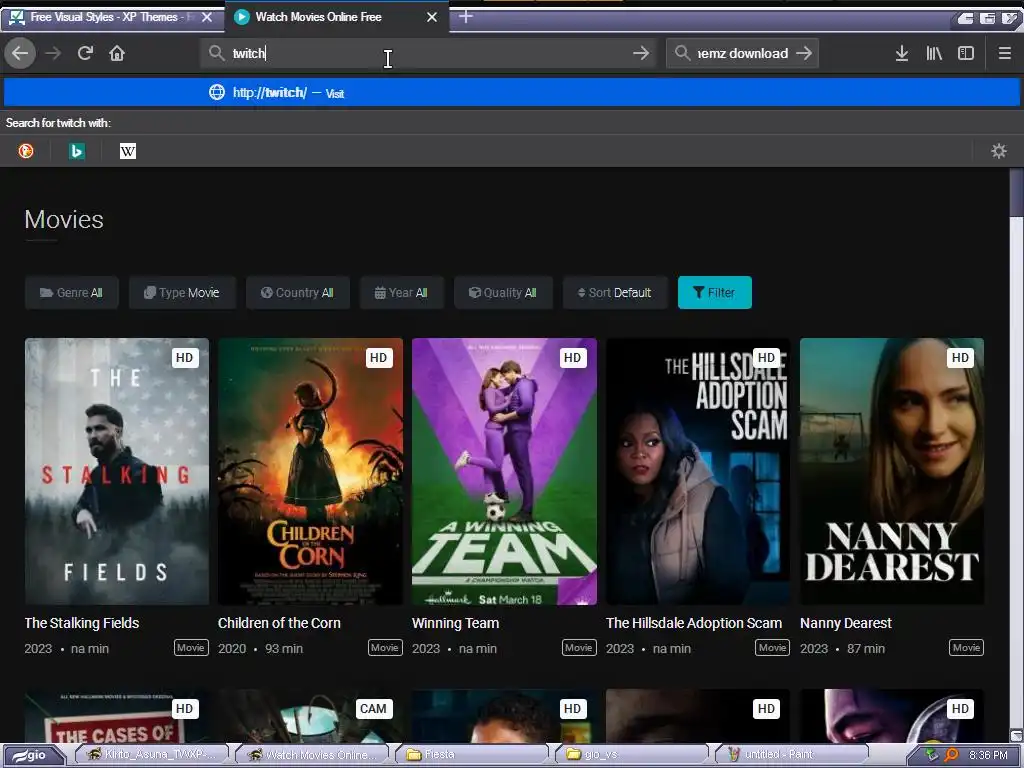
Task: Switch to Kirito_Asuna taskbar window
Action: point(153,755)
